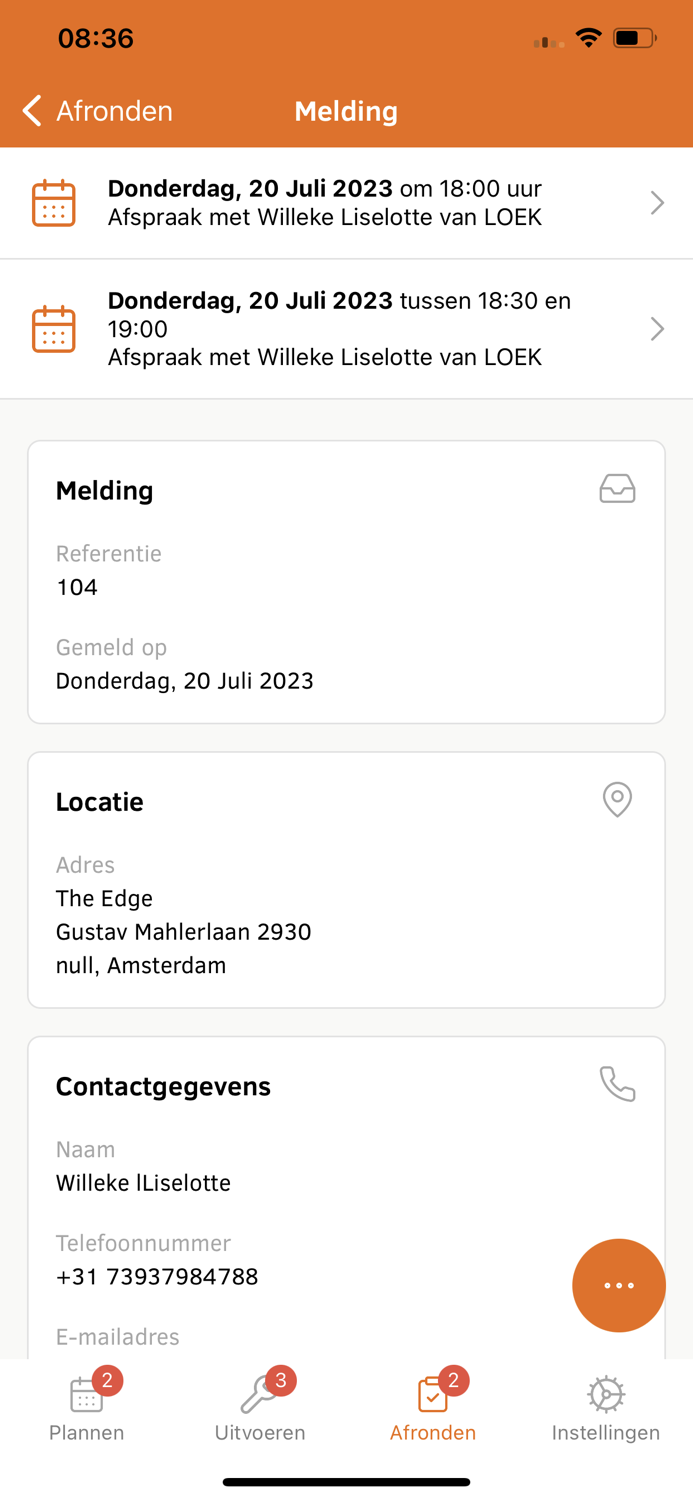
Task: Open the Instellingen gear icon
Action: (x=606, y=1393)
